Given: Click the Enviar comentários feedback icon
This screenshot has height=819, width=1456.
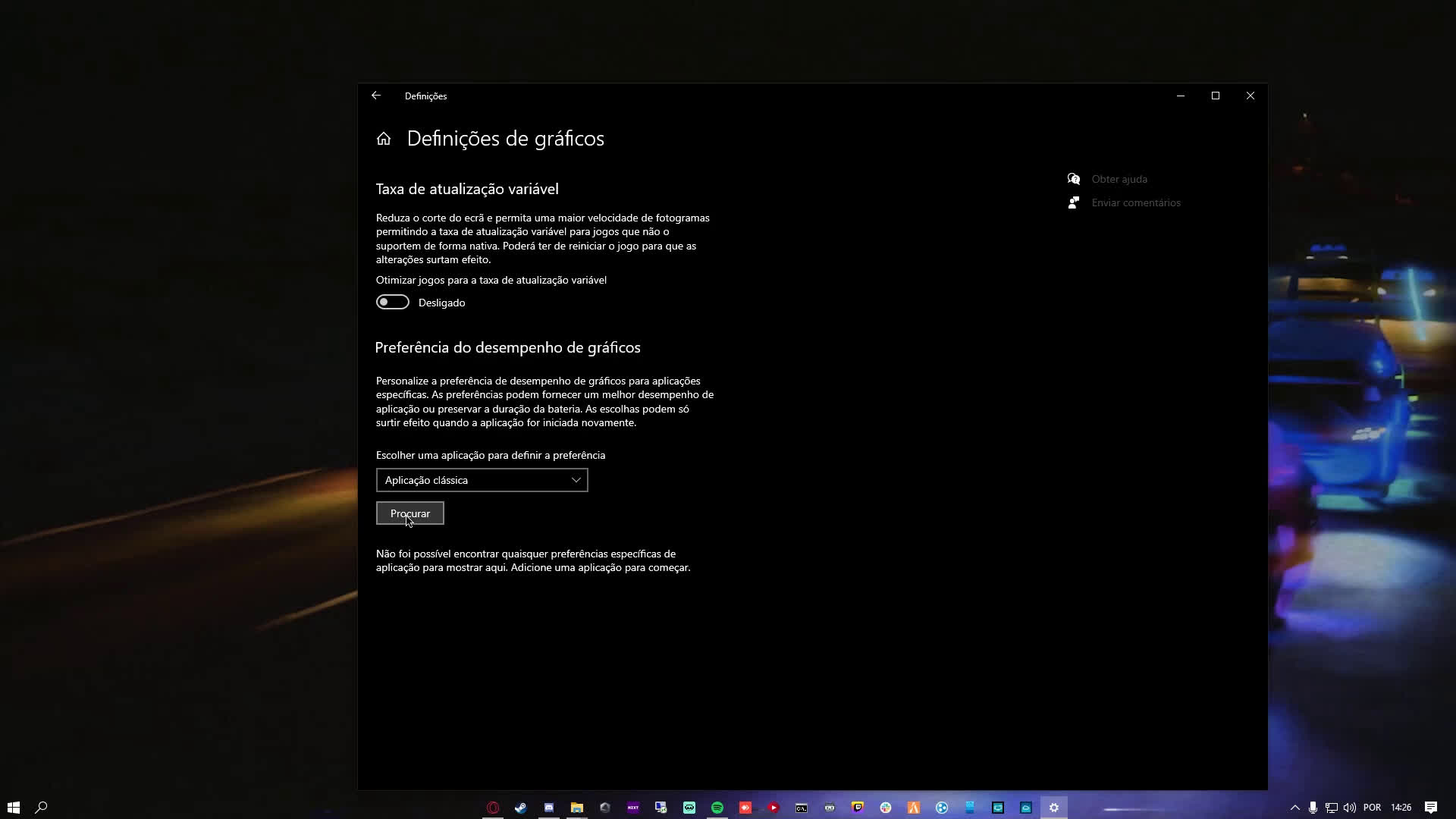Looking at the screenshot, I should pyautogui.click(x=1074, y=202).
